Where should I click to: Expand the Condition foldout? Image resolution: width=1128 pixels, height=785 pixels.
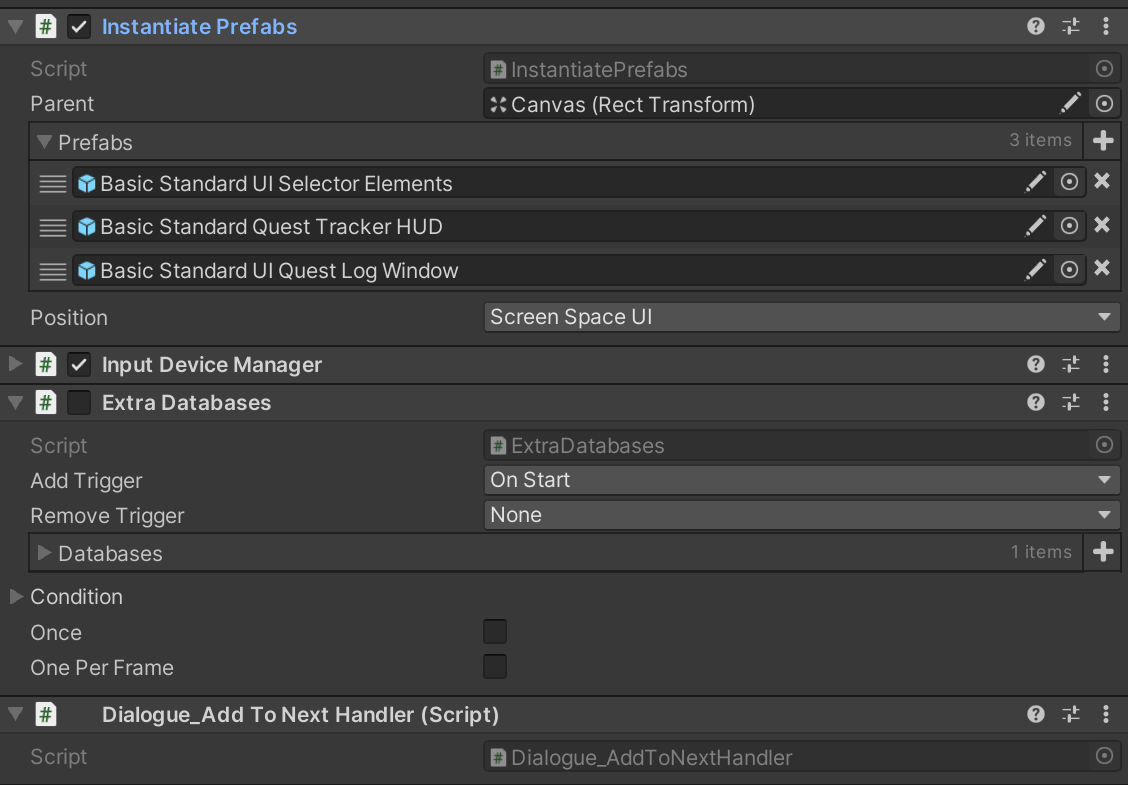[16, 597]
